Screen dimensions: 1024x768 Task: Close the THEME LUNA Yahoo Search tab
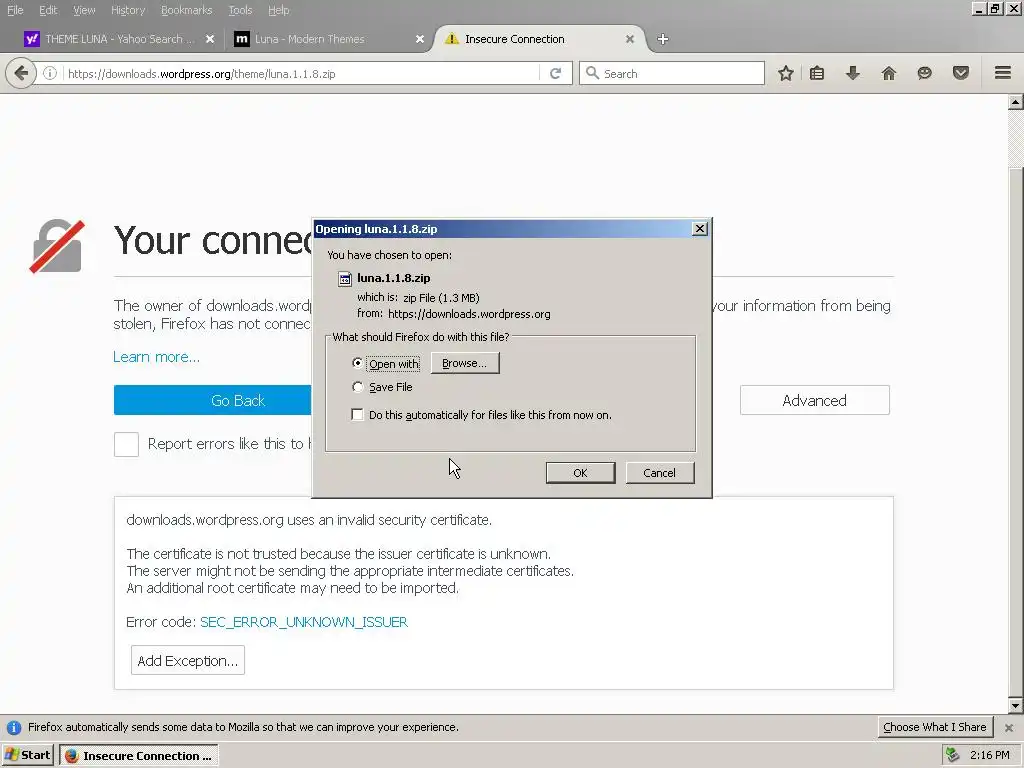pyautogui.click(x=210, y=39)
